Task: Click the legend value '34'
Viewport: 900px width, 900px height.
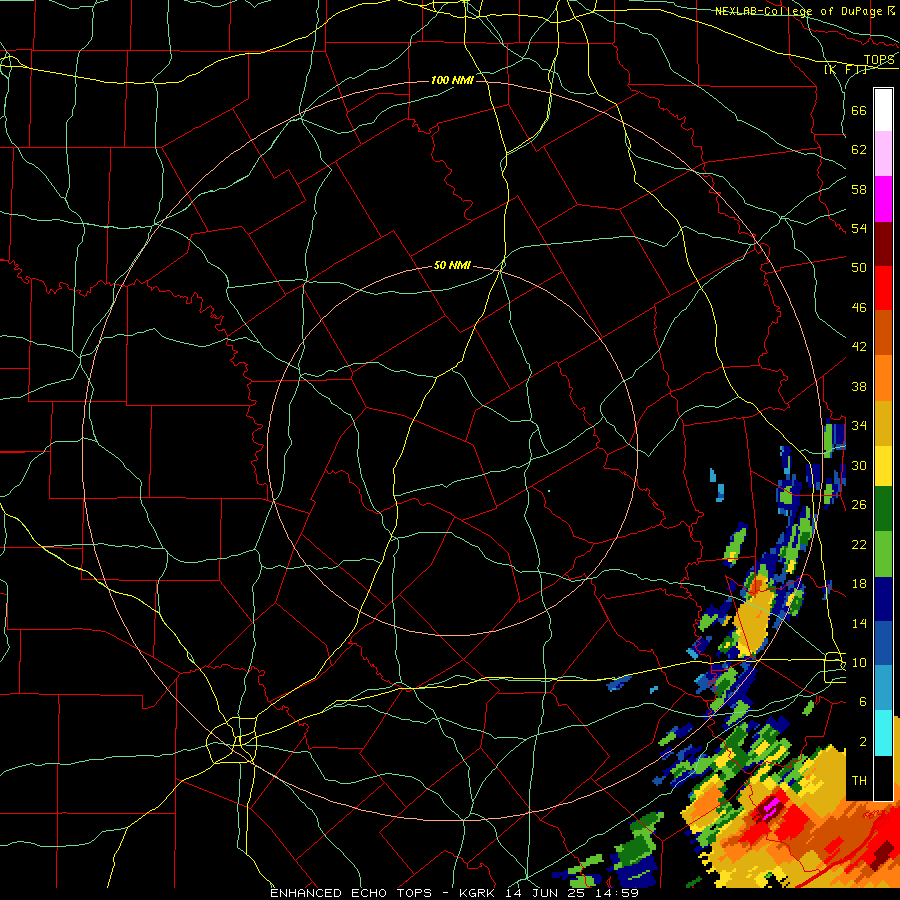Action: click(x=859, y=426)
